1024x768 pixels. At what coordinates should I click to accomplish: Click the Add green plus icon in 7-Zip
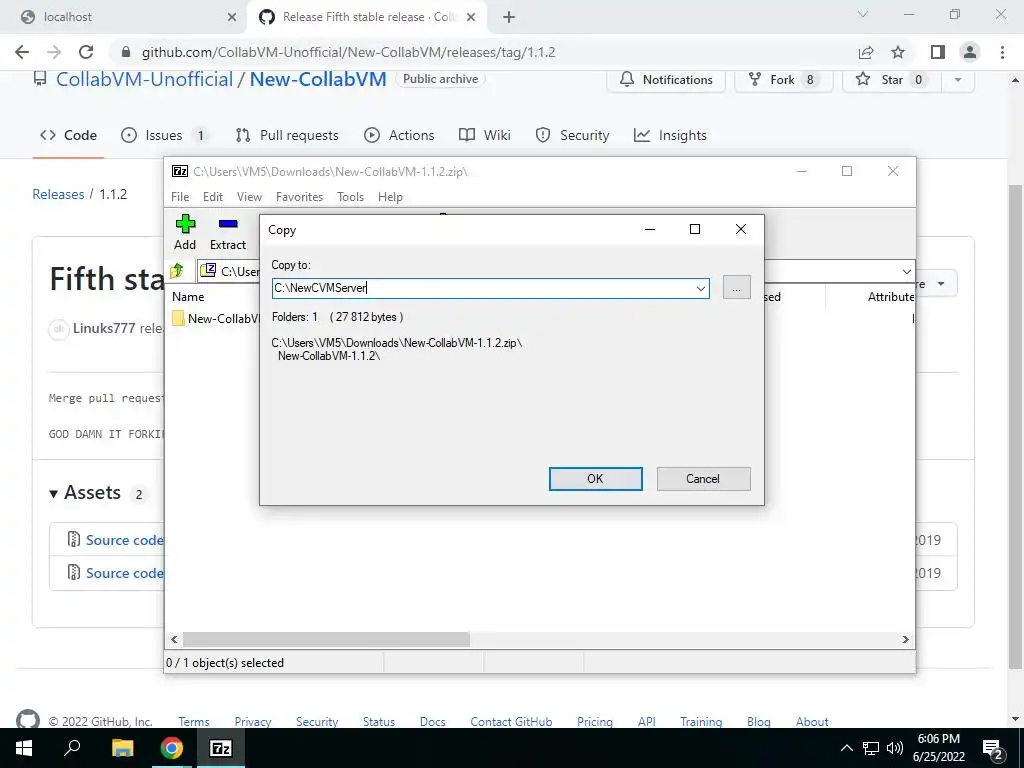coord(185,224)
